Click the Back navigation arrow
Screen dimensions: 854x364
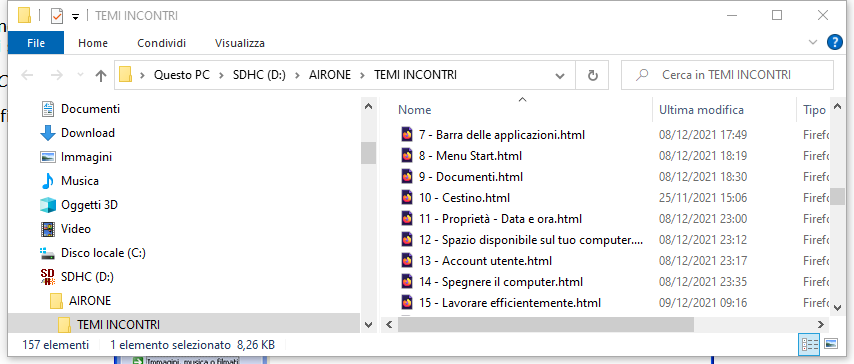click(x=27, y=75)
